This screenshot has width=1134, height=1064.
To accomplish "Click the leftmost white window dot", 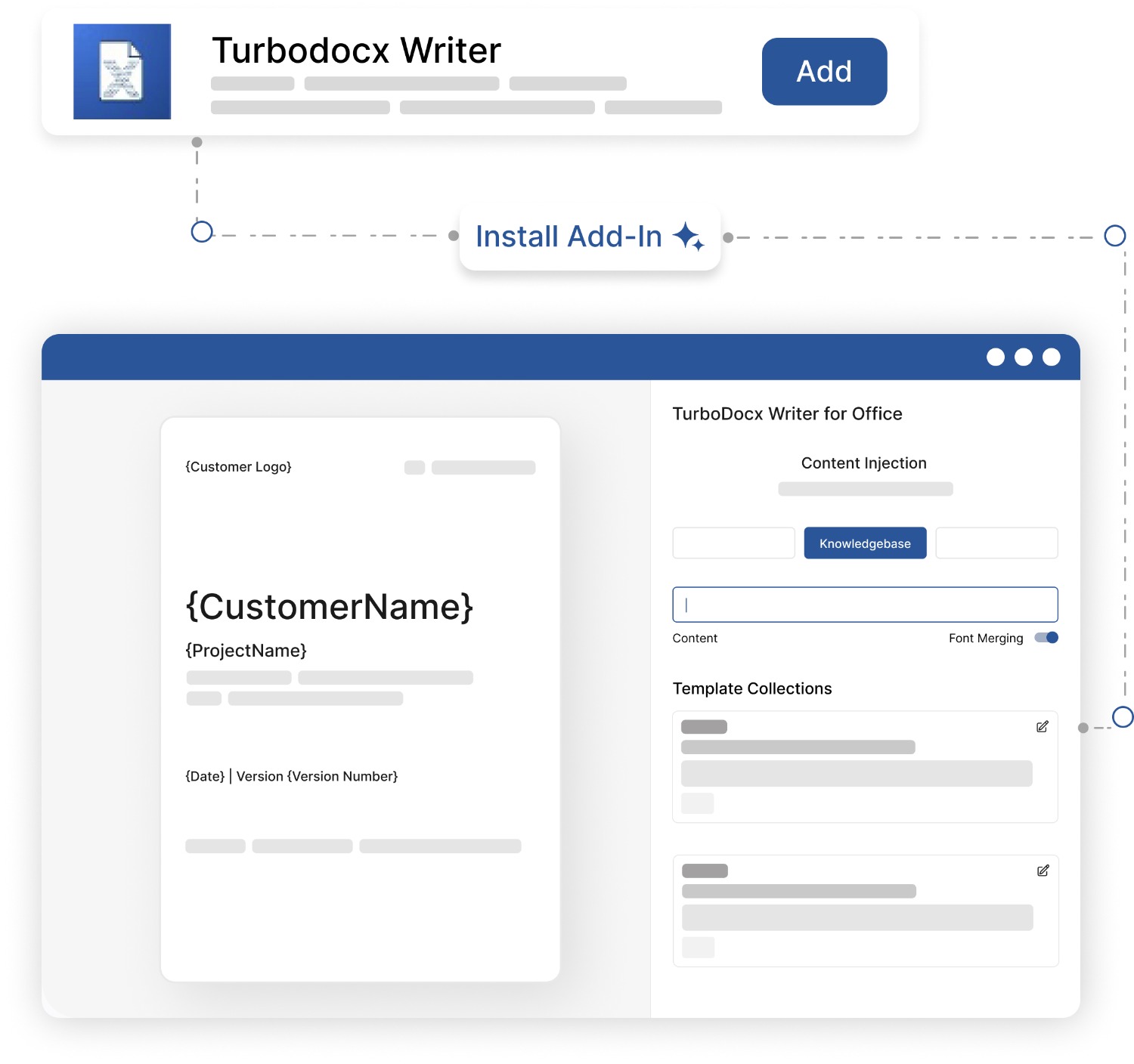I will [x=996, y=357].
